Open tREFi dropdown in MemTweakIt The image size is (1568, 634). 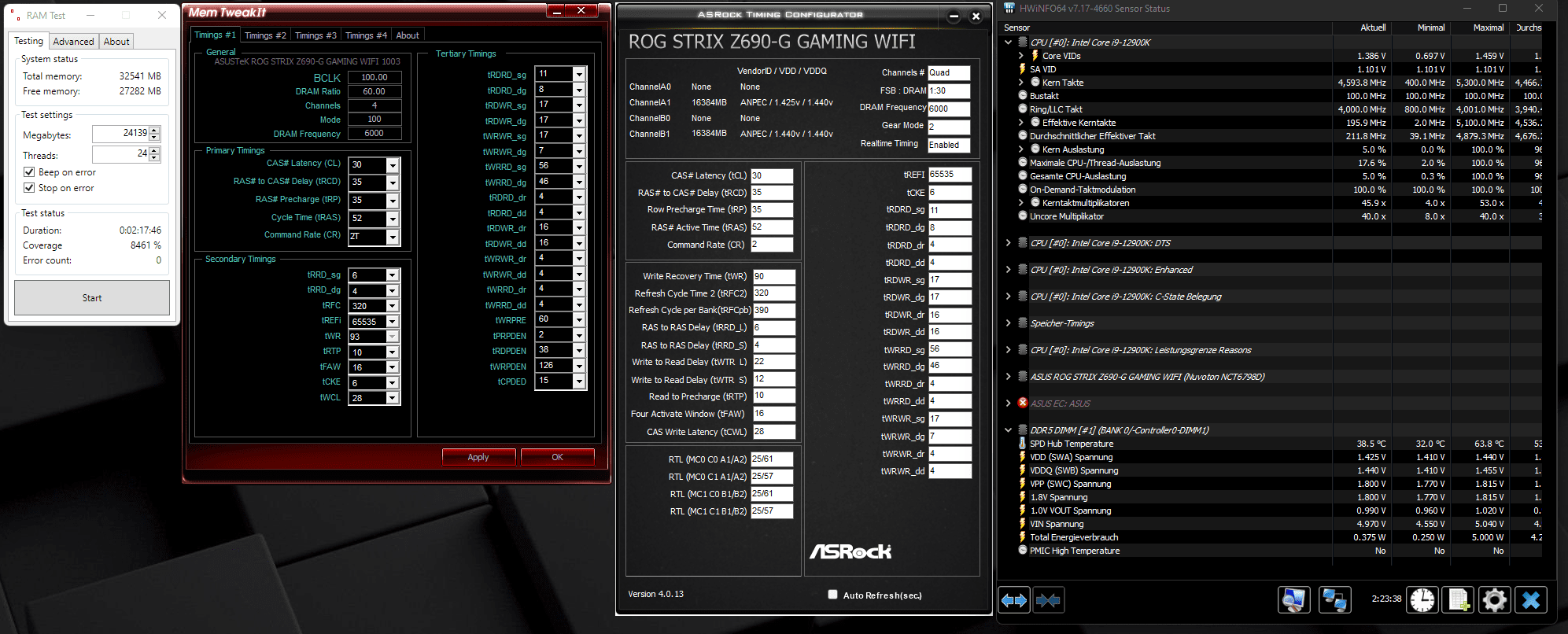point(393,321)
